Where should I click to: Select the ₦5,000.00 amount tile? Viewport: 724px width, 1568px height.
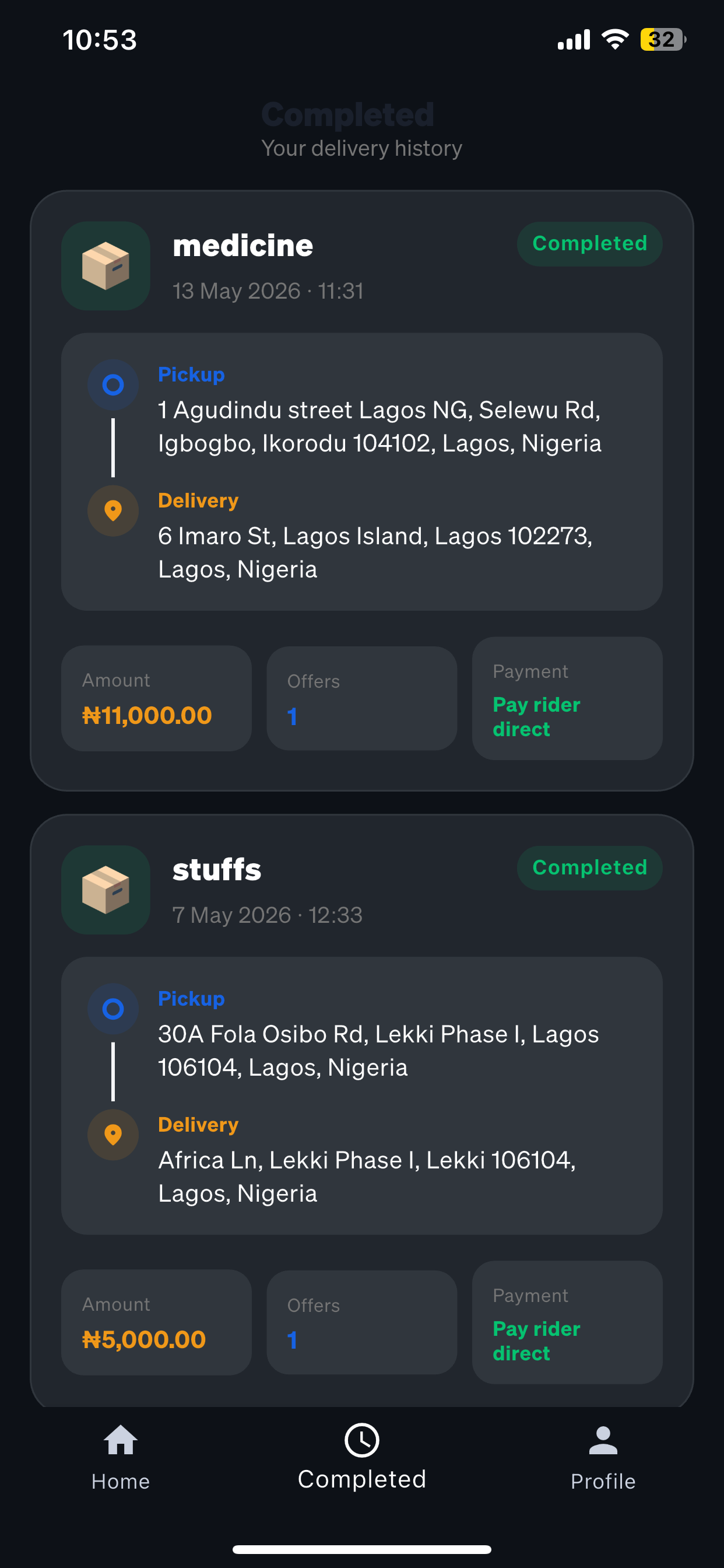[156, 1322]
